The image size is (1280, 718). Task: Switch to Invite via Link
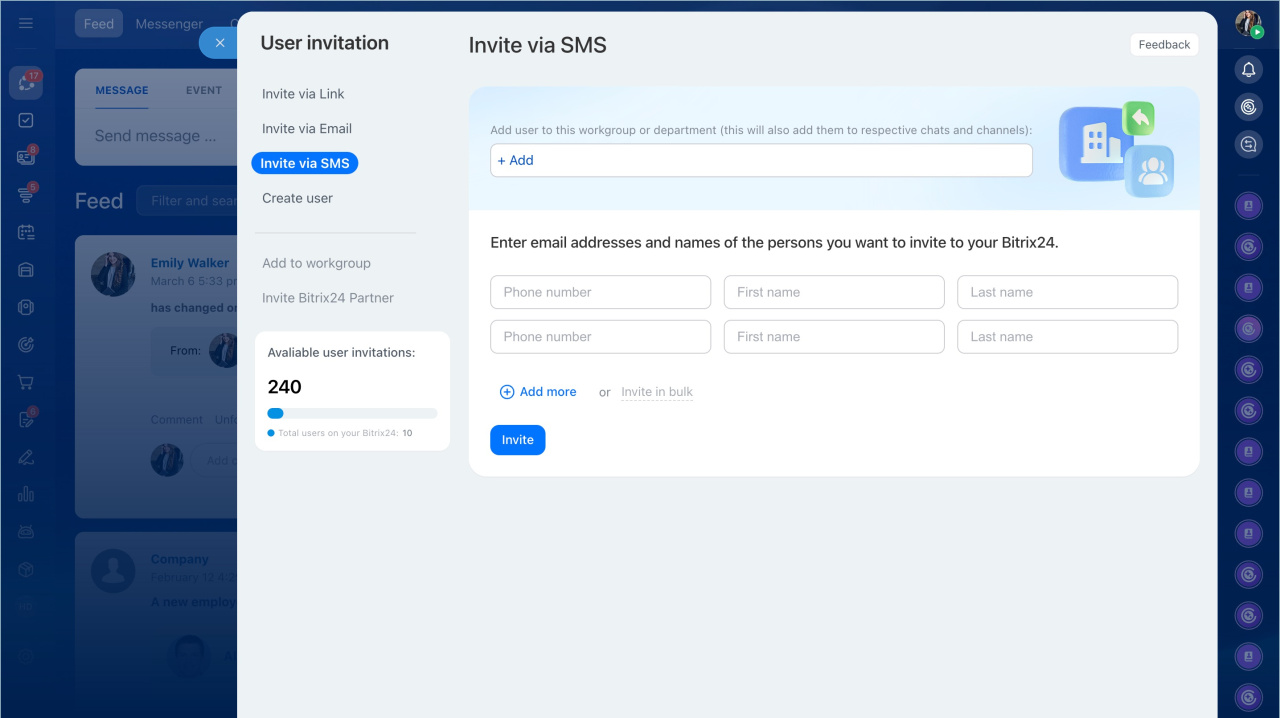(303, 94)
